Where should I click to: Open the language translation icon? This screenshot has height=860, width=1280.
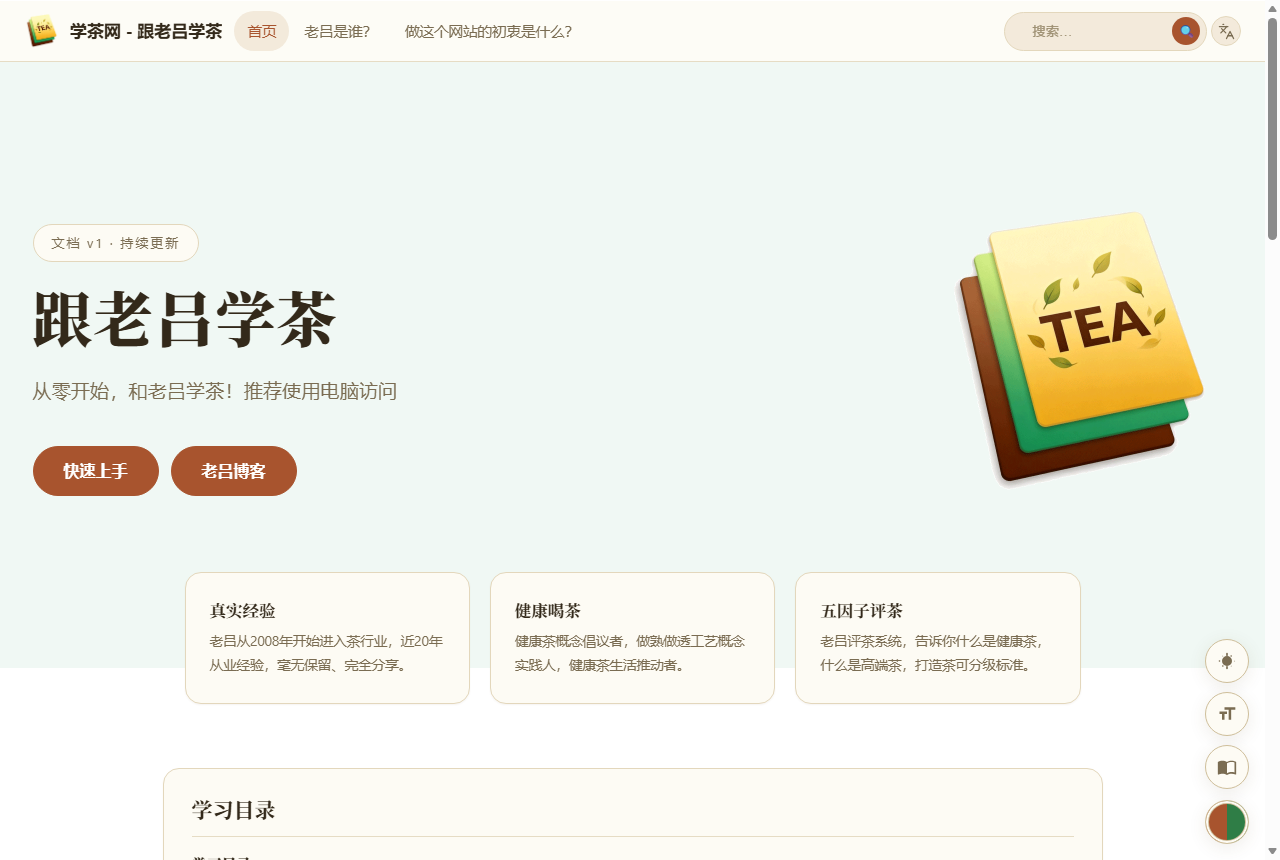pyautogui.click(x=1226, y=31)
